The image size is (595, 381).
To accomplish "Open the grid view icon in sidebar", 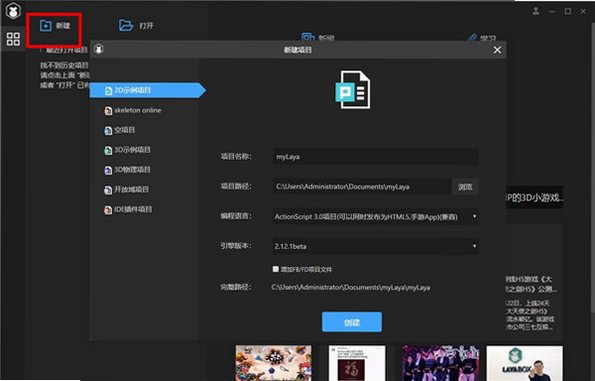I will tap(13, 38).
